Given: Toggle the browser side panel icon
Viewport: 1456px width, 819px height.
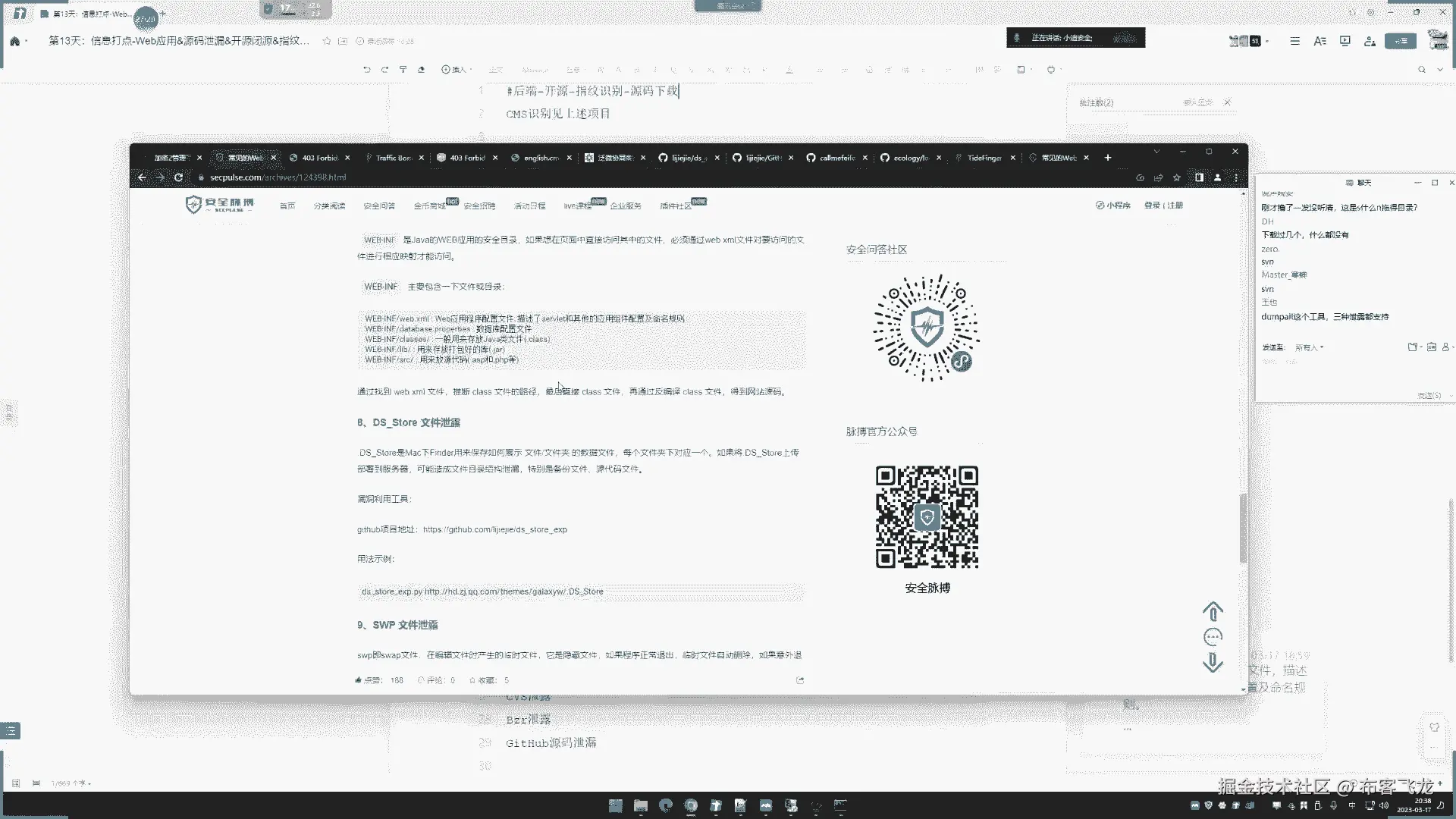Looking at the screenshot, I should (1199, 177).
